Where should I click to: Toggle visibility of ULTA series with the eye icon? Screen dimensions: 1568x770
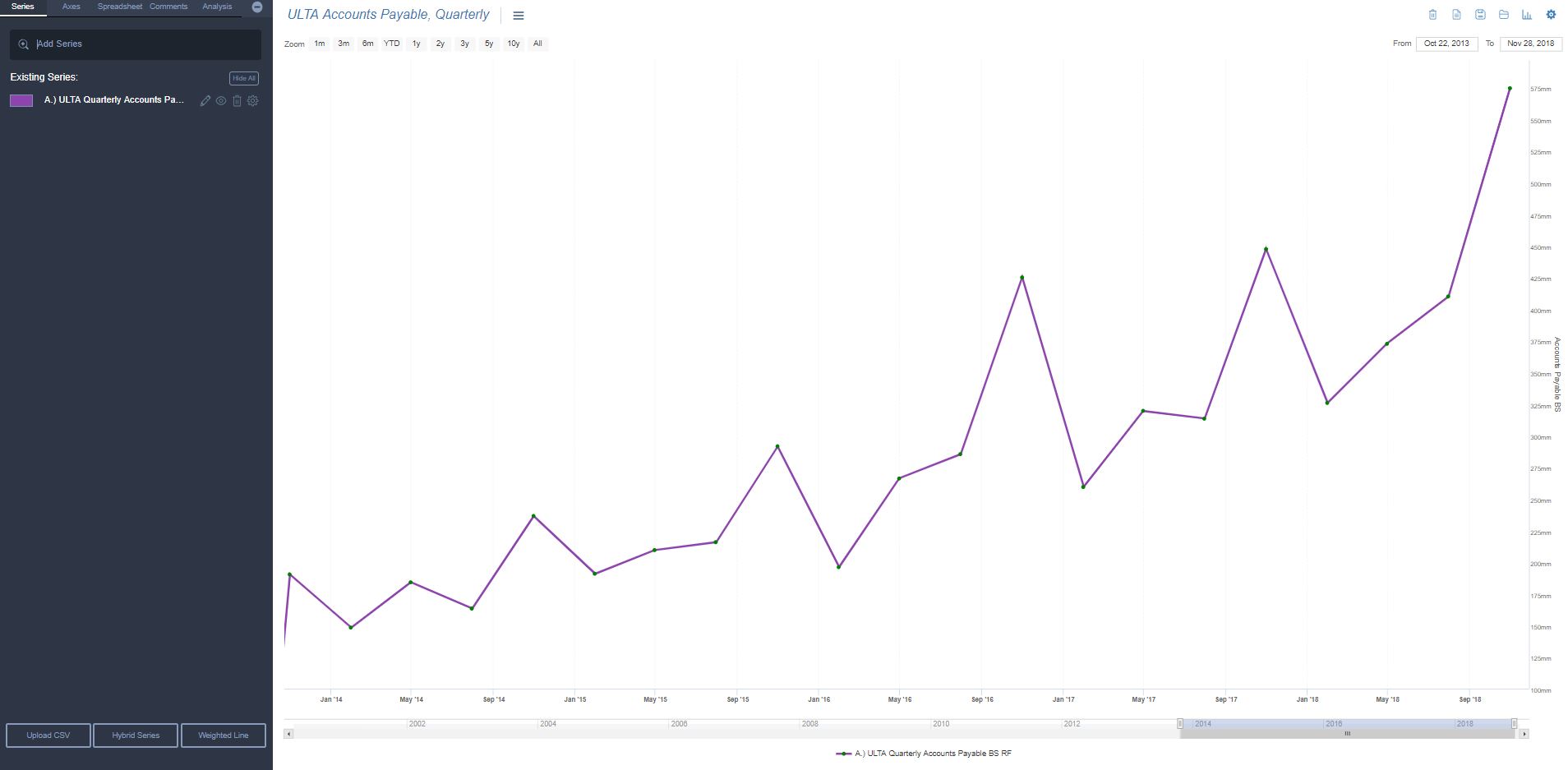click(221, 100)
